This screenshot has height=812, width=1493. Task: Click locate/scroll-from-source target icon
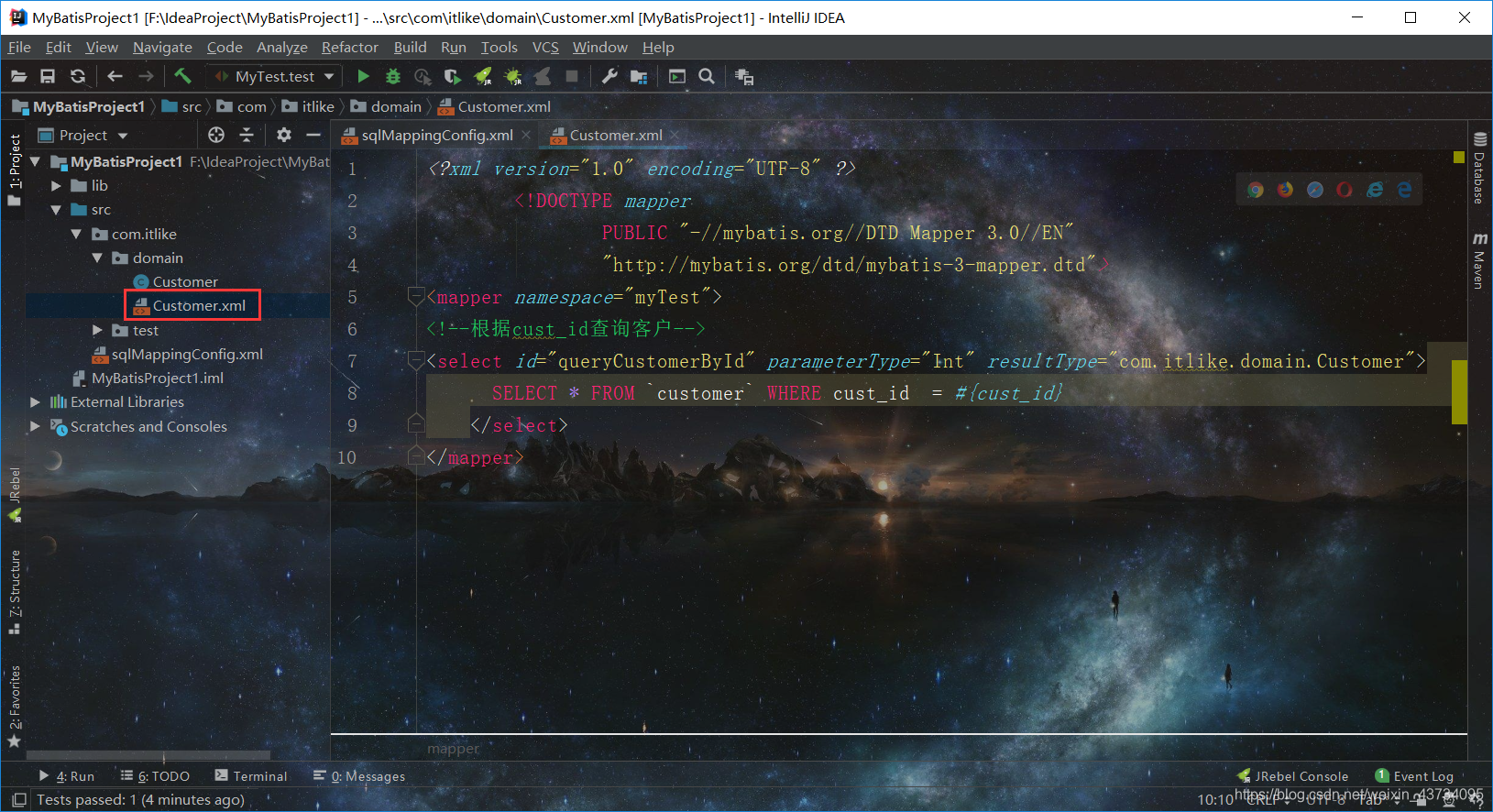tap(216, 135)
